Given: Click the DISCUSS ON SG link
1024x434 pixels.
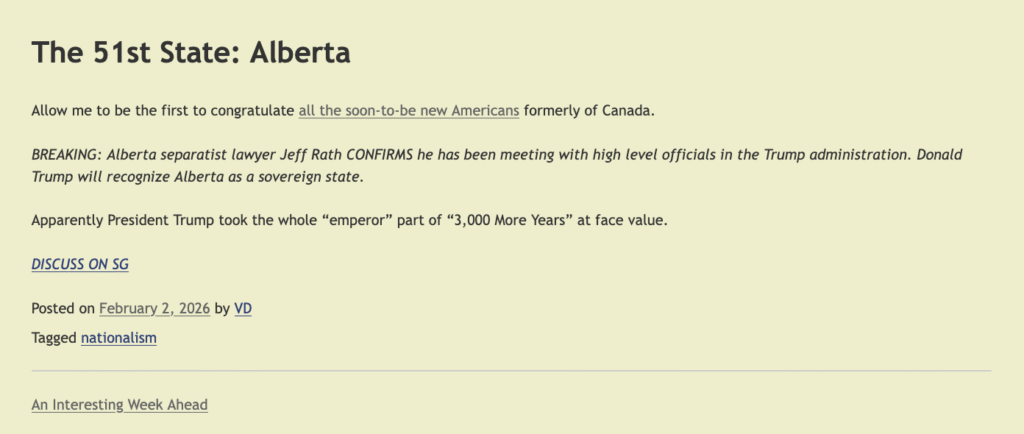Looking at the screenshot, I should point(80,264).
